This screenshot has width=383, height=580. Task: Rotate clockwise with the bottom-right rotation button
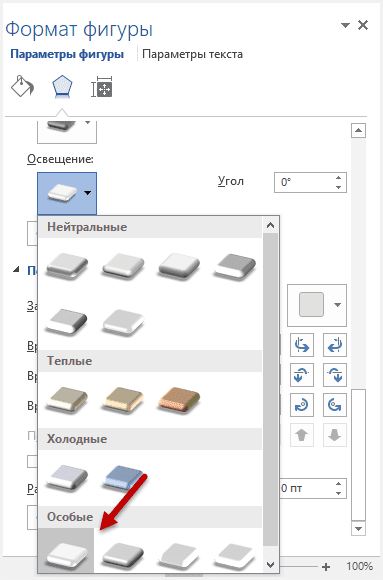pyautogui.click(x=335, y=405)
